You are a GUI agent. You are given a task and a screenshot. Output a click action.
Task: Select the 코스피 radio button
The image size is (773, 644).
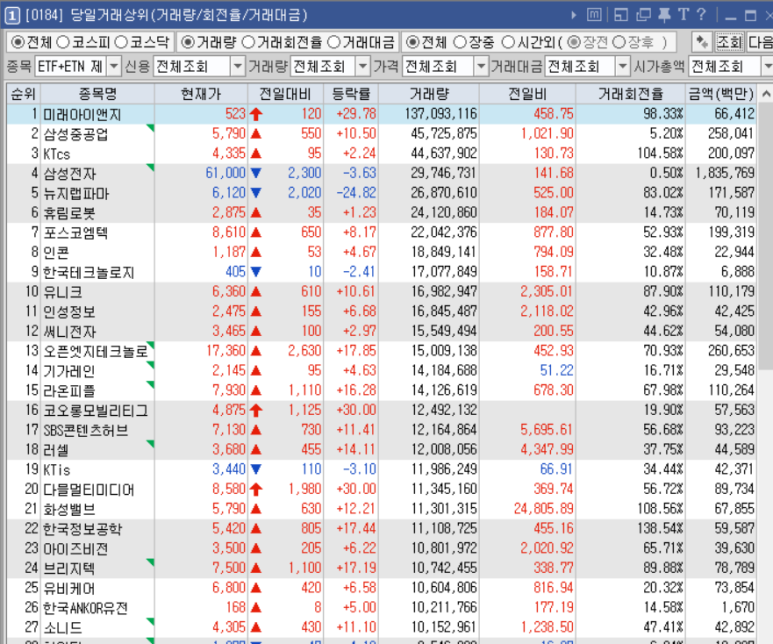tap(63, 42)
